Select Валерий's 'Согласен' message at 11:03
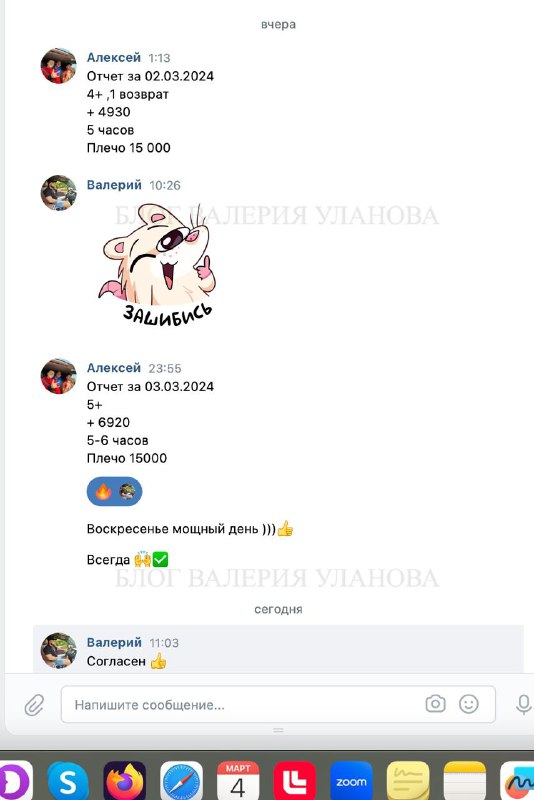 [278, 649]
